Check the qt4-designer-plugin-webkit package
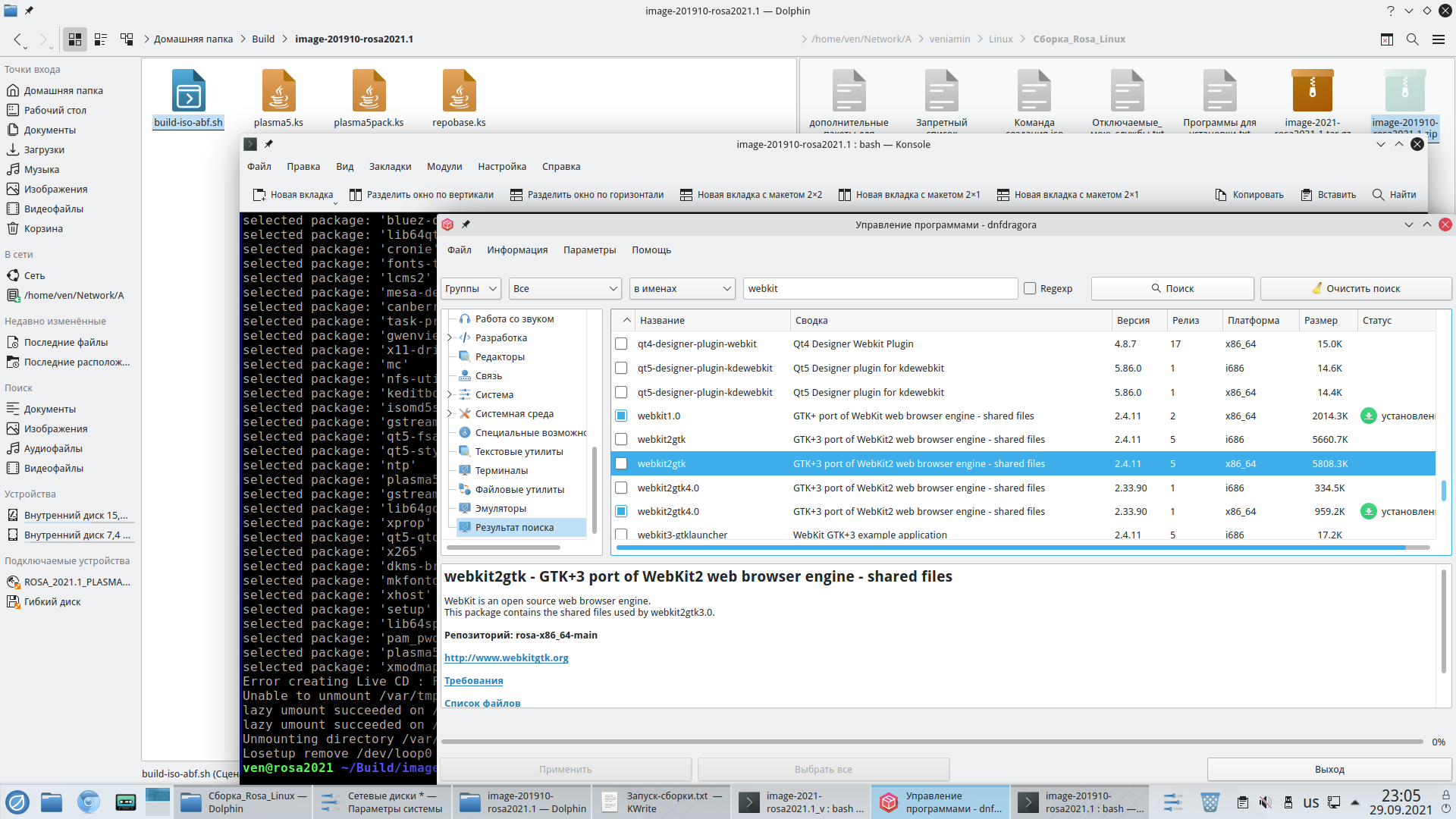The image size is (1456, 819). pyautogui.click(x=621, y=344)
